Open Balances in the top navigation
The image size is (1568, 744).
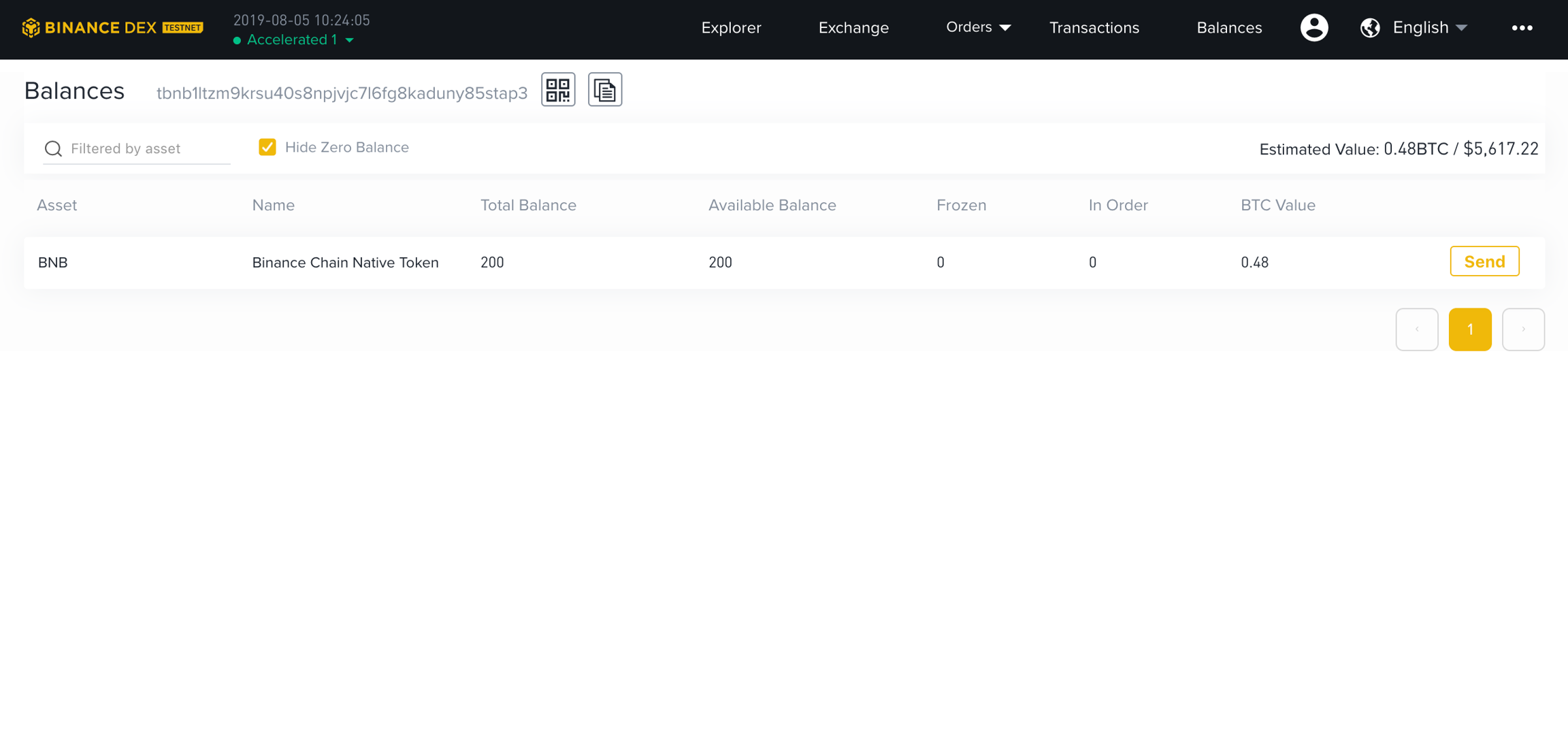(x=1229, y=28)
